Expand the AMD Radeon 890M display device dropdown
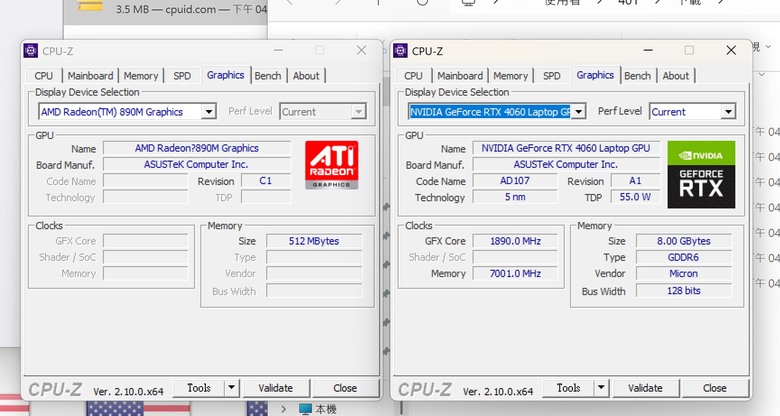This screenshot has height=416, width=780. click(209, 111)
